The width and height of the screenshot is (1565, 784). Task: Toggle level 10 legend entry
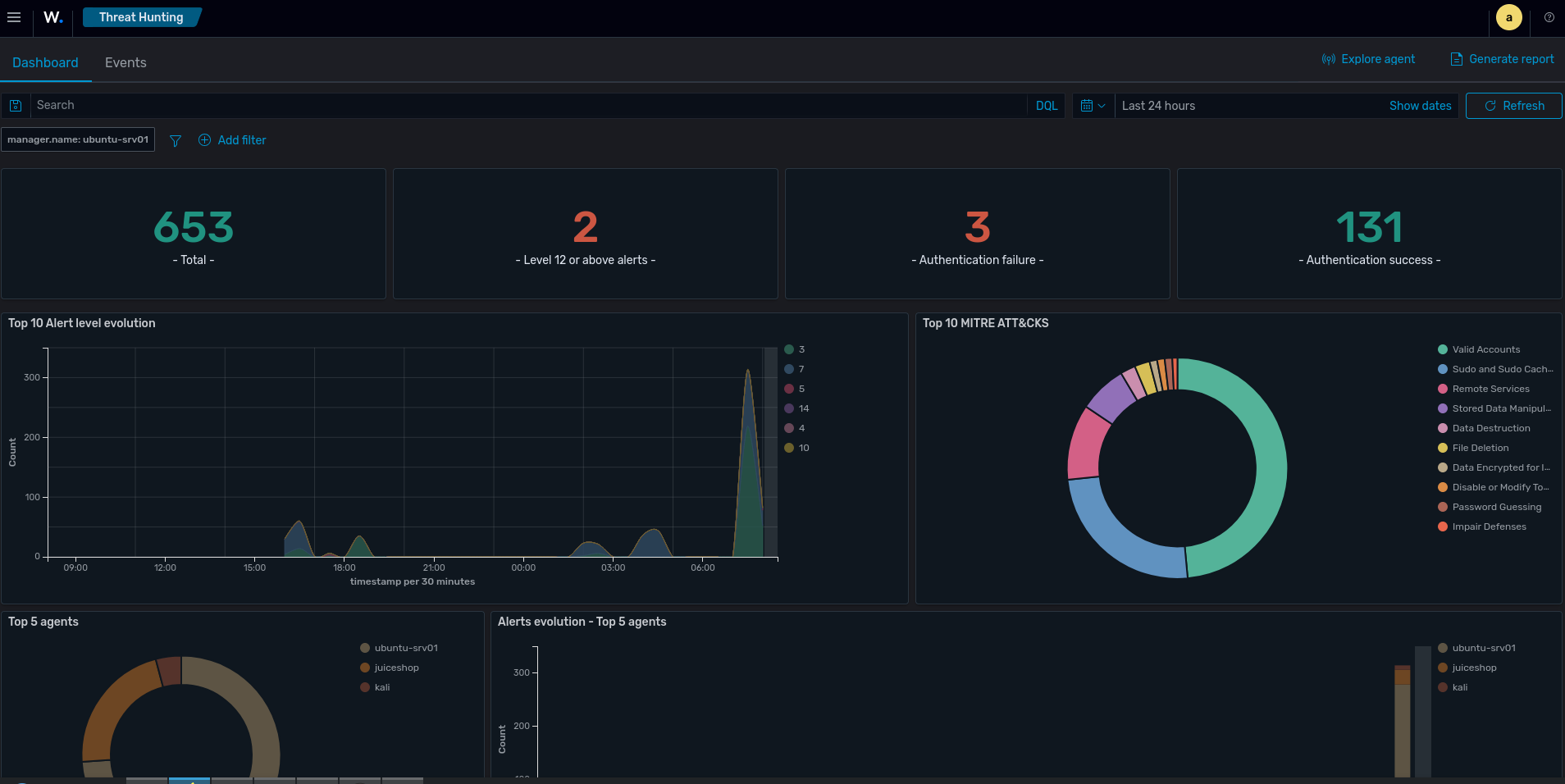click(796, 448)
